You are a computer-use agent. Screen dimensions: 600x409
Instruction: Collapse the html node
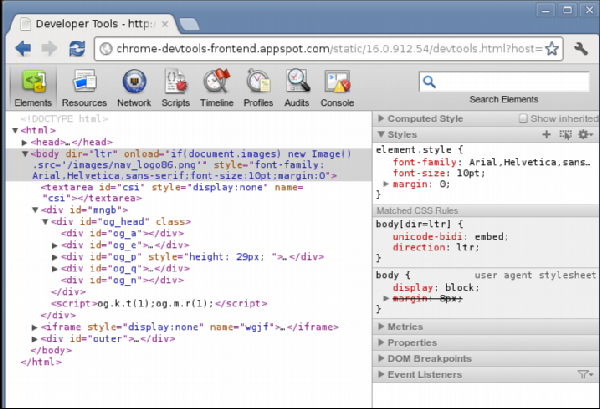pos(15,130)
